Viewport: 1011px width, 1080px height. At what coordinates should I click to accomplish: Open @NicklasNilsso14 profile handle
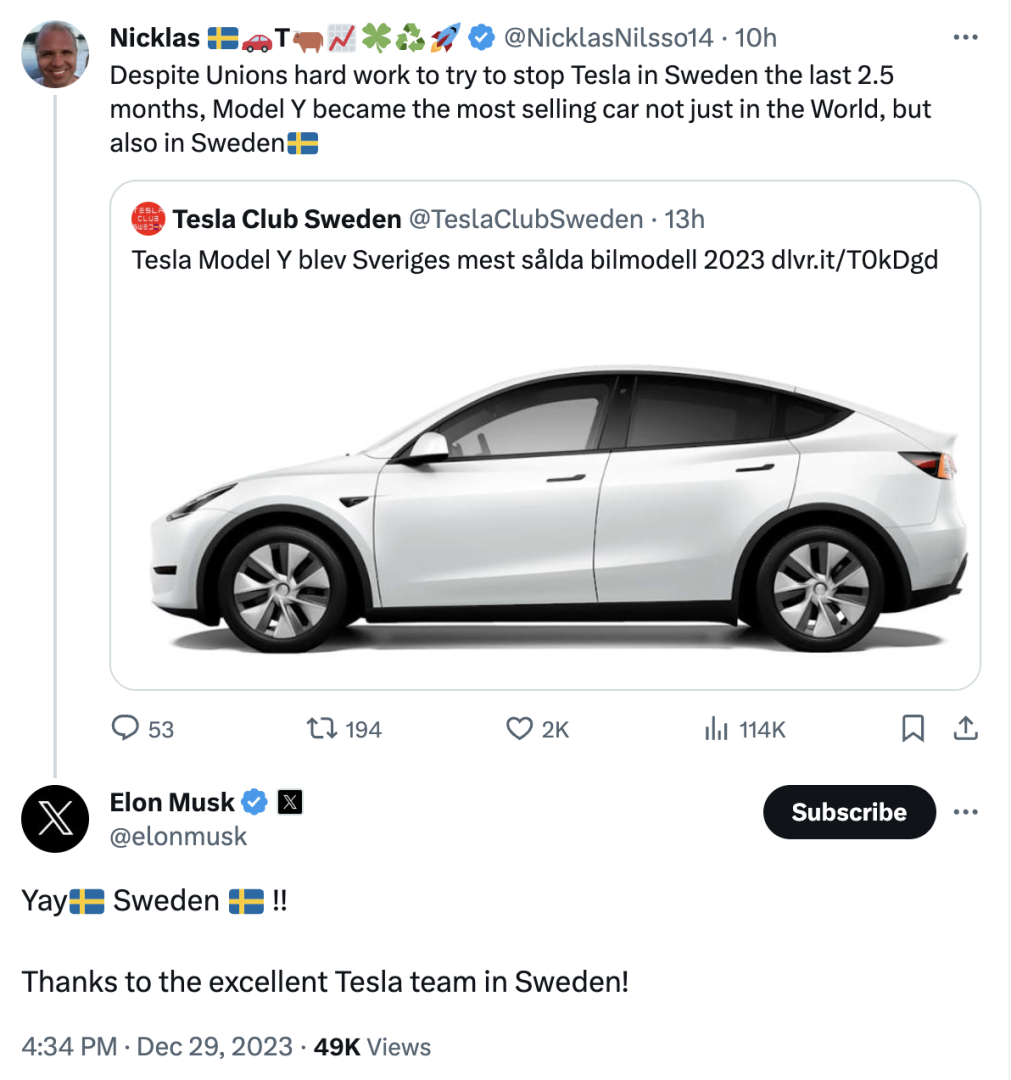point(608,38)
